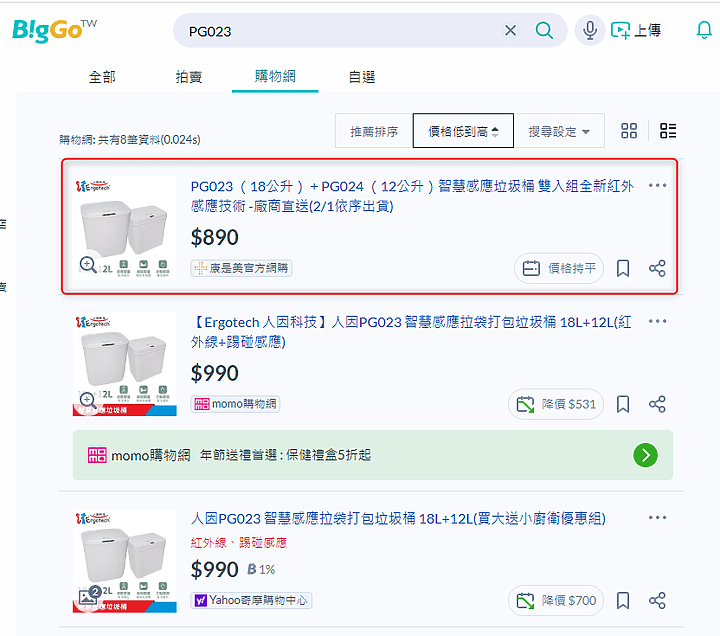Open the 買大送小廚衛優惠組 product link
The width and height of the screenshot is (720, 636).
pyautogui.click(x=398, y=518)
